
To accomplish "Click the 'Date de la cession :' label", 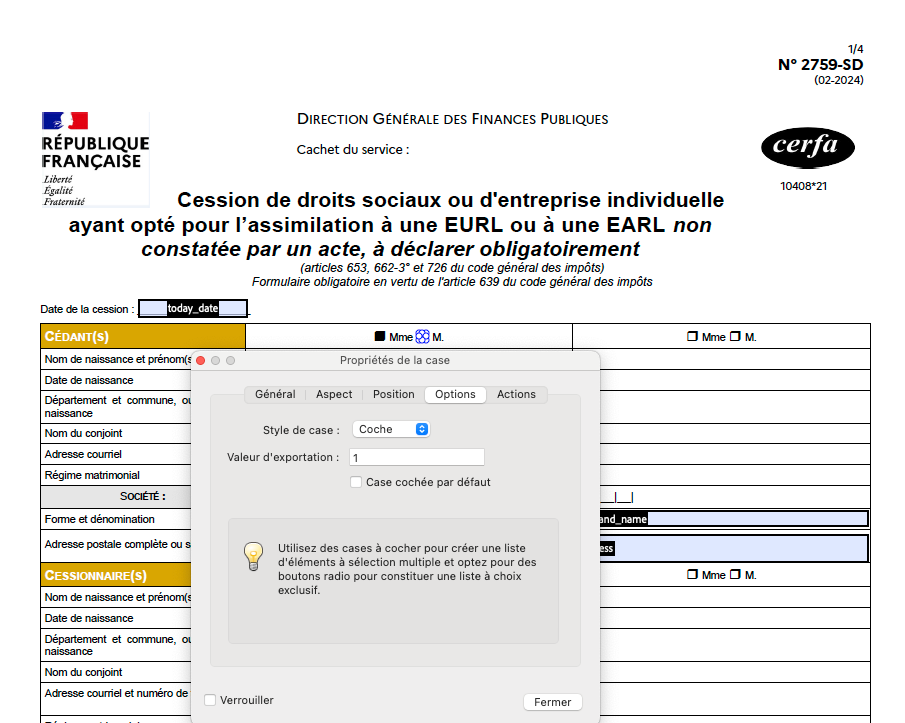I will tap(87, 309).
